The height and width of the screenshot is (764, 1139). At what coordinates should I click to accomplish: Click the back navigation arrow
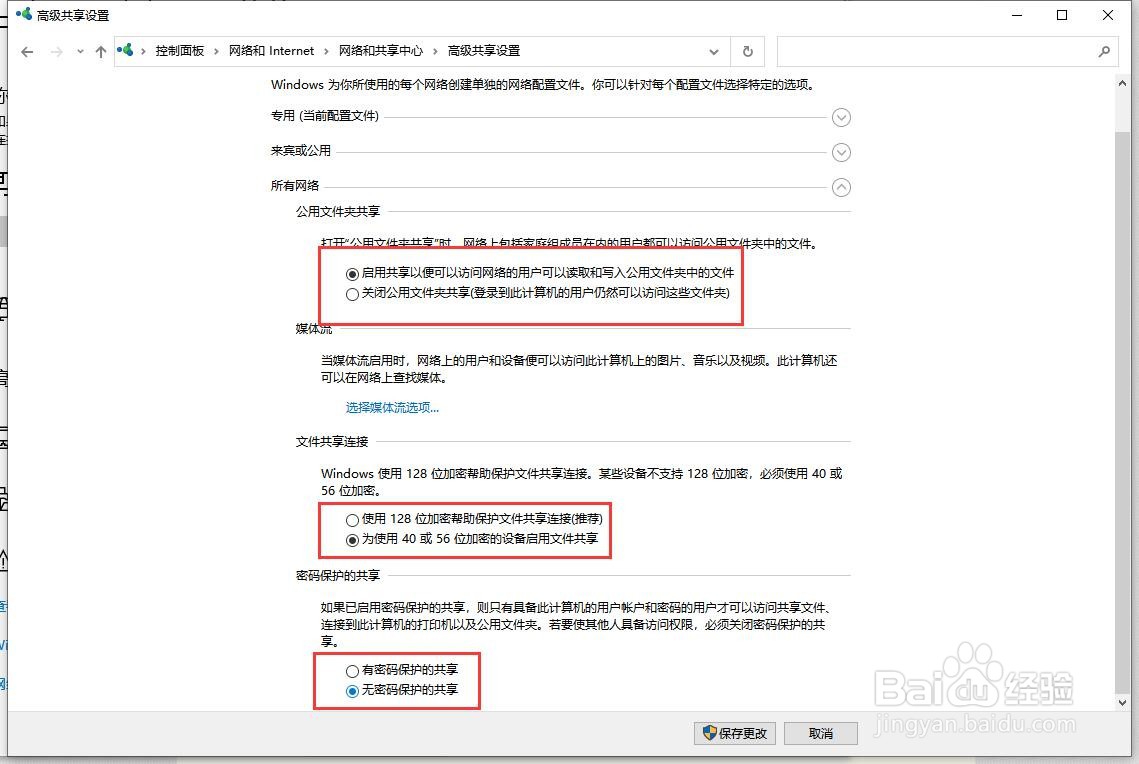click(27, 51)
